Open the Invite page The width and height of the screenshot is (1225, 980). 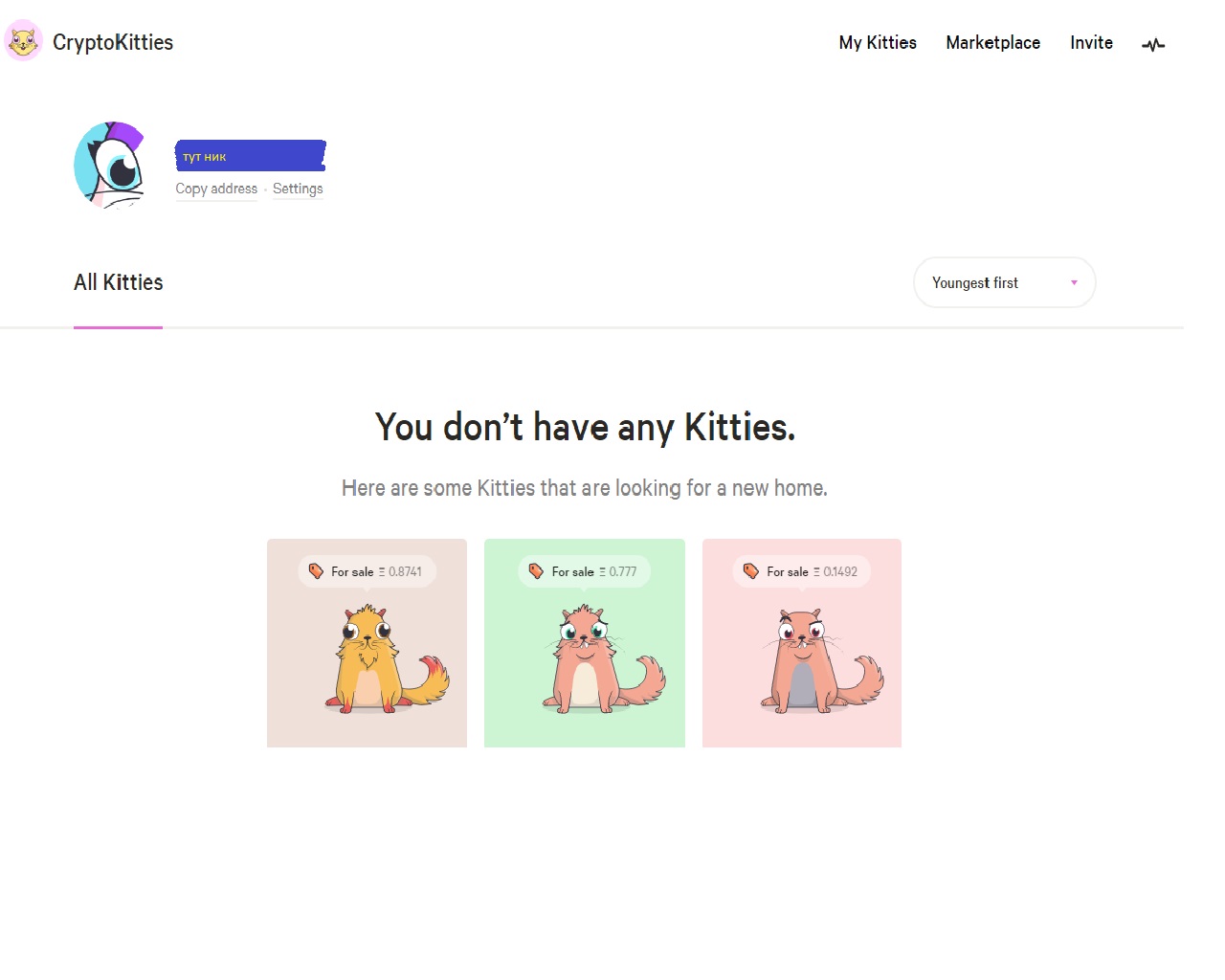tap(1091, 43)
